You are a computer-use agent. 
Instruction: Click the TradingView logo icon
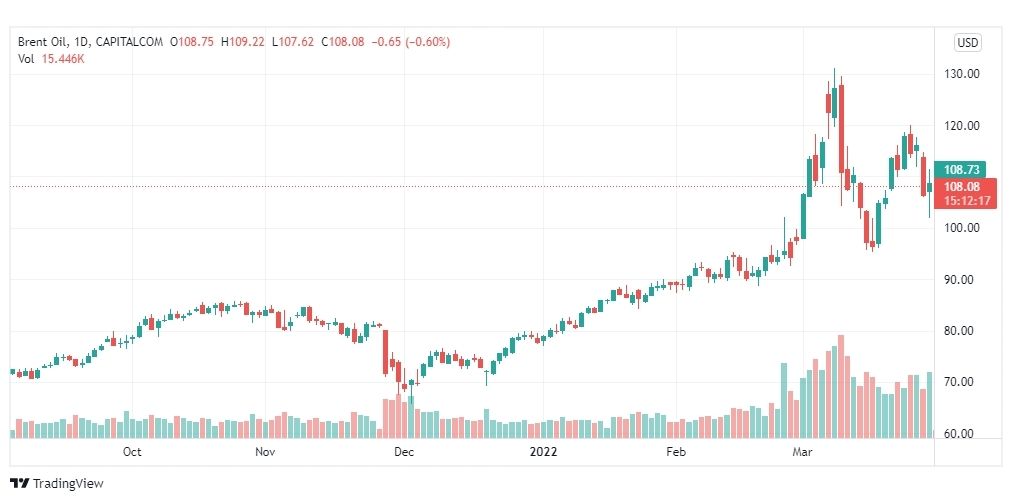pos(20,483)
